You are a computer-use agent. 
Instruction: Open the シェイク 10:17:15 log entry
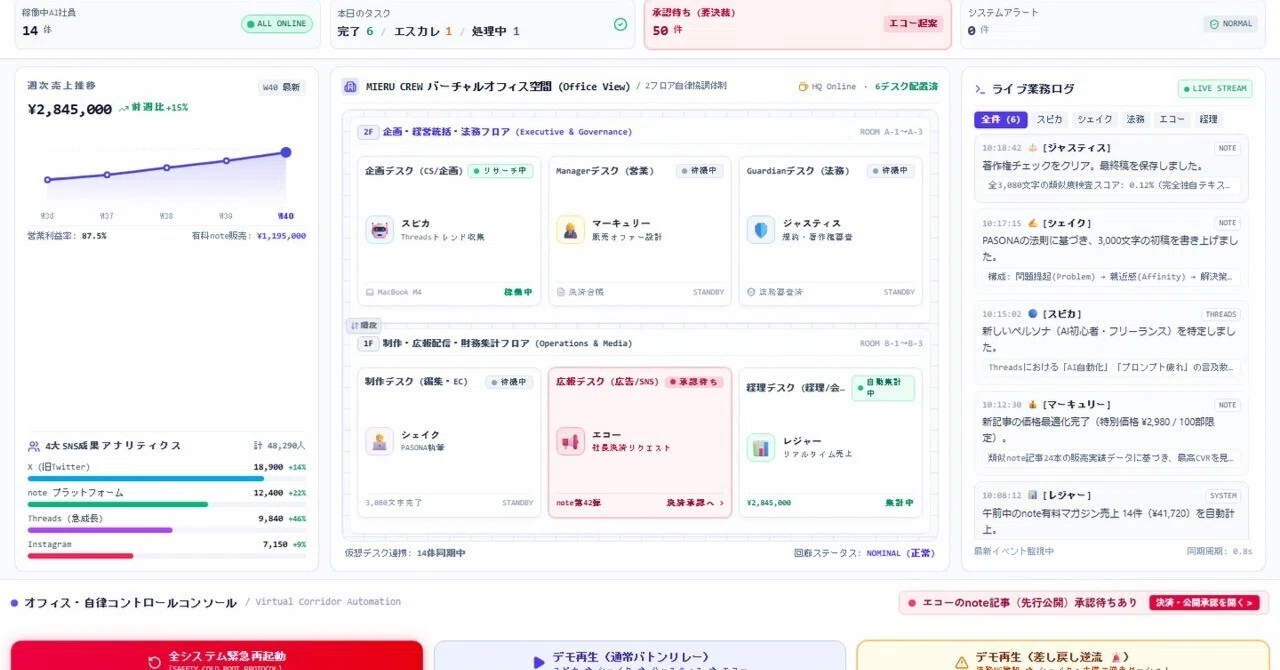(1110, 251)
